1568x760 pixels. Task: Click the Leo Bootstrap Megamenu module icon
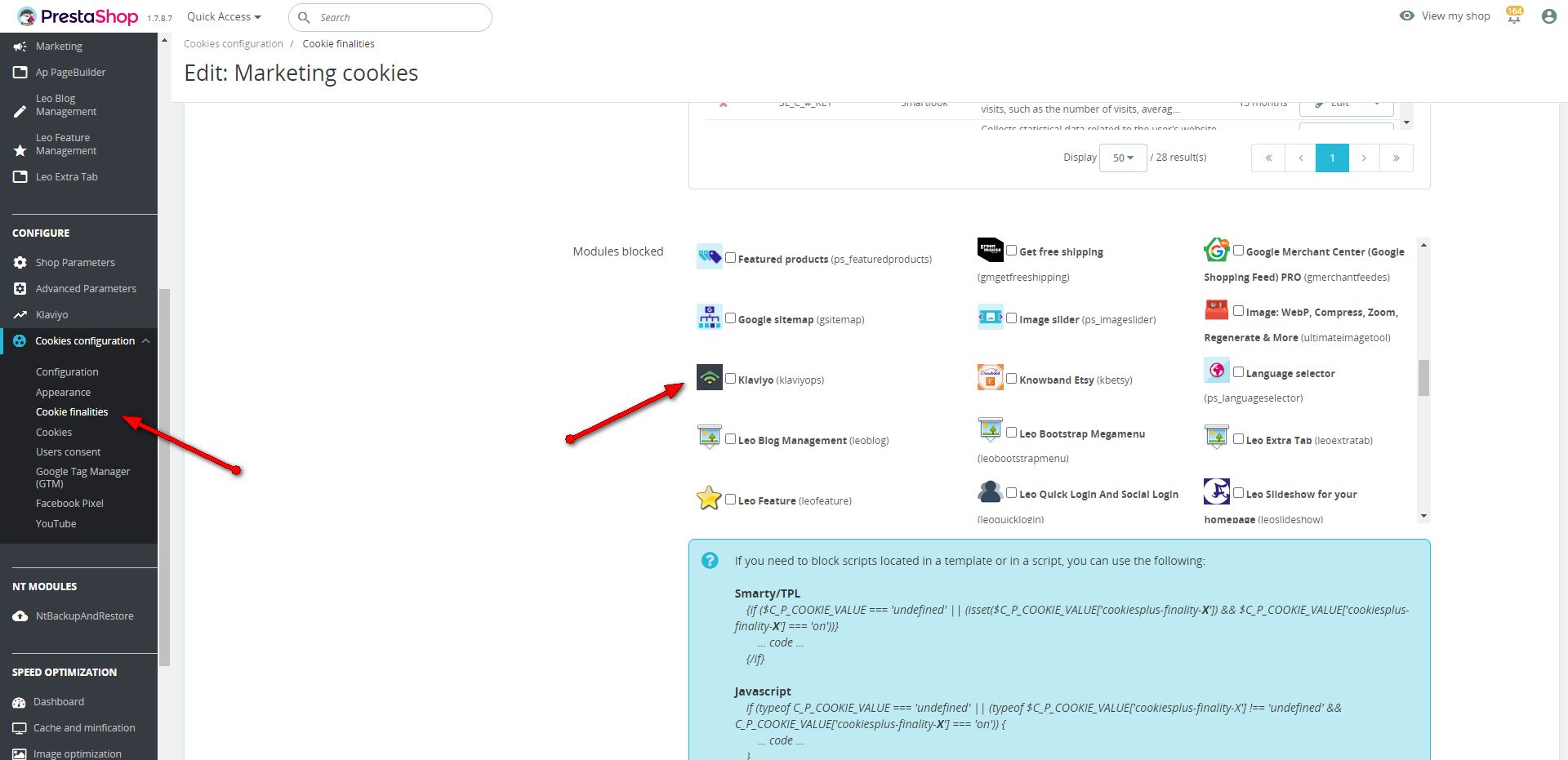pos(990,431)
